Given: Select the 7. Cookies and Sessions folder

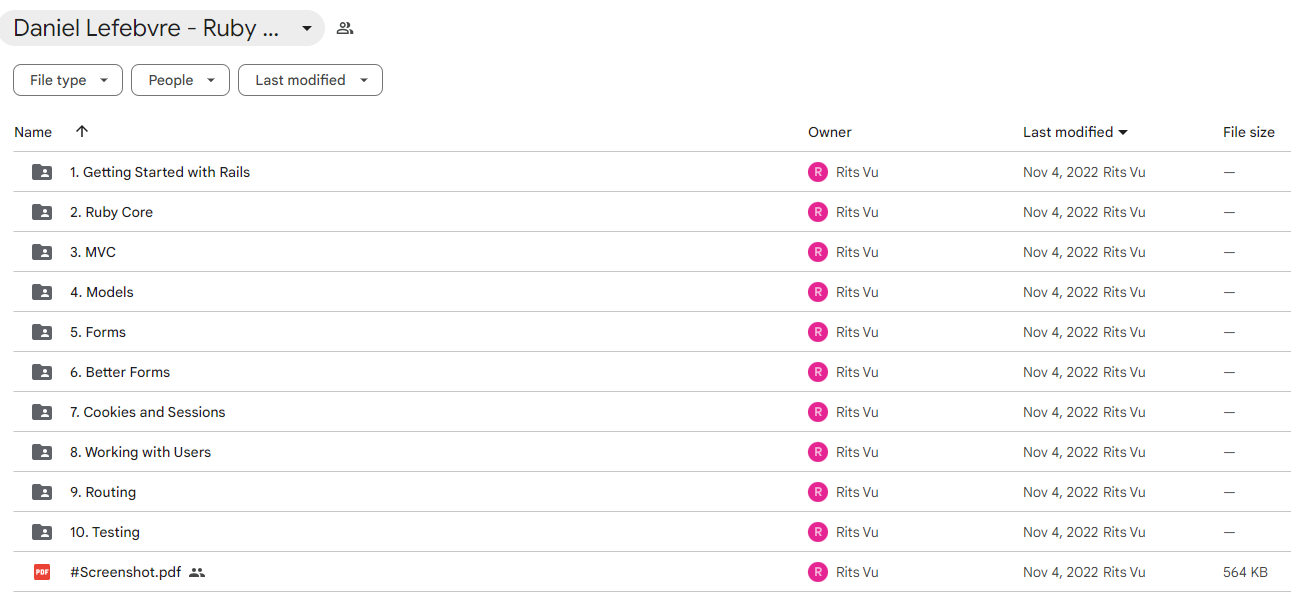Looking at the screenshot, I should click(652, 412).
